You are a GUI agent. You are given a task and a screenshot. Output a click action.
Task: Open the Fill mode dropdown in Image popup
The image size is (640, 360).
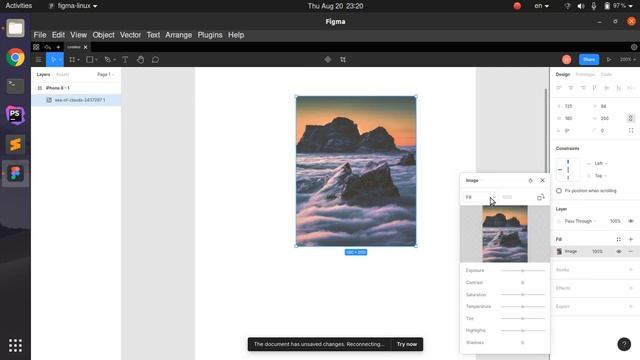pos(480,197)
